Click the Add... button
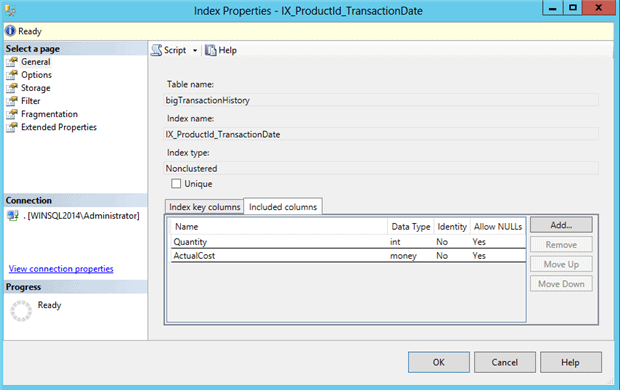Viewport: 620px width, 390px height. pyautogui.click(x=561, y=225)
